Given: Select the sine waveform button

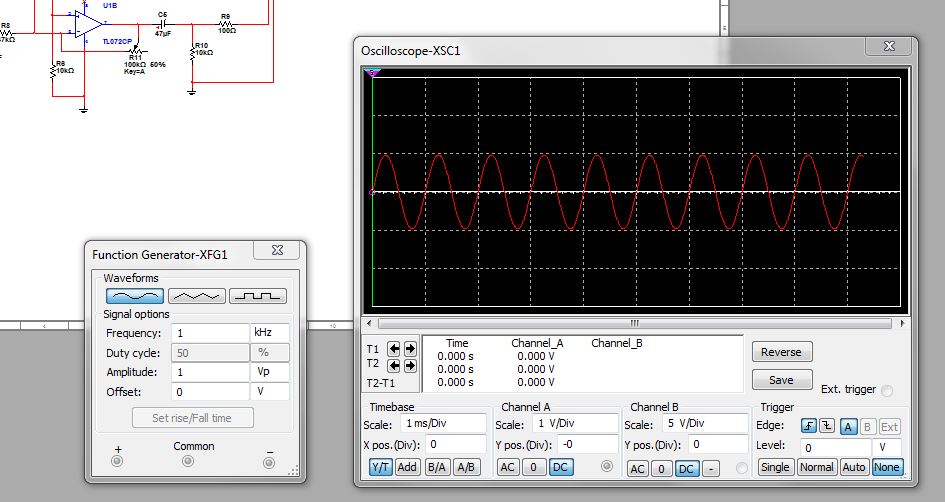Looking at the screenshot, I should pos(135,296).
